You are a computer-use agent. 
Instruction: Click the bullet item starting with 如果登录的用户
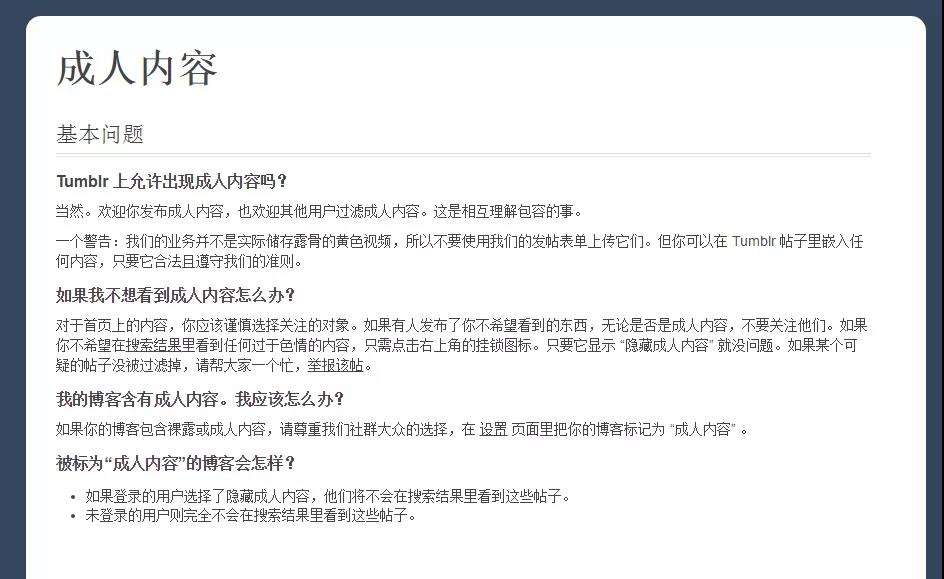pos(328,497)
